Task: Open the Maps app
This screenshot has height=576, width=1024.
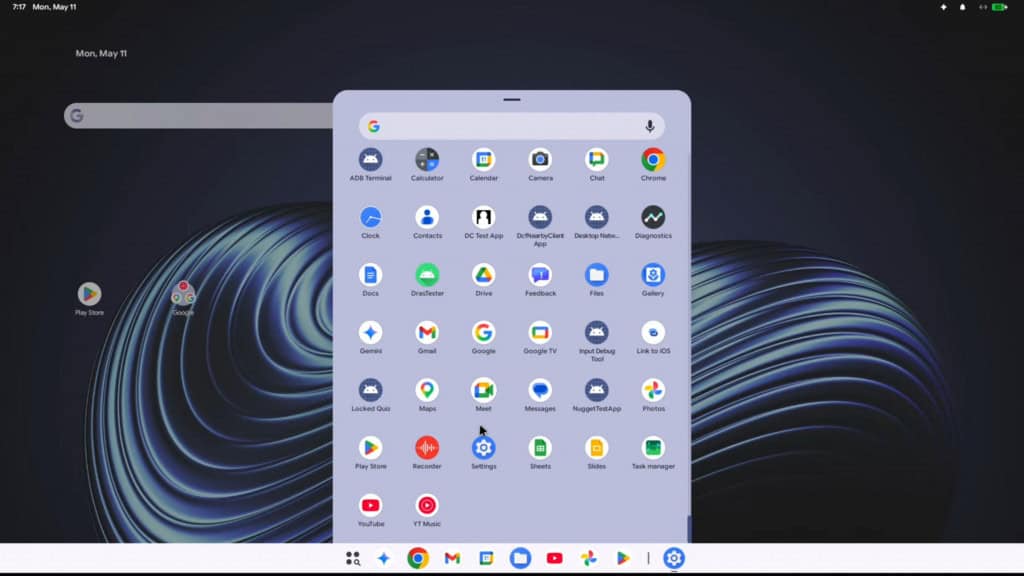Action: click(427, 390)
